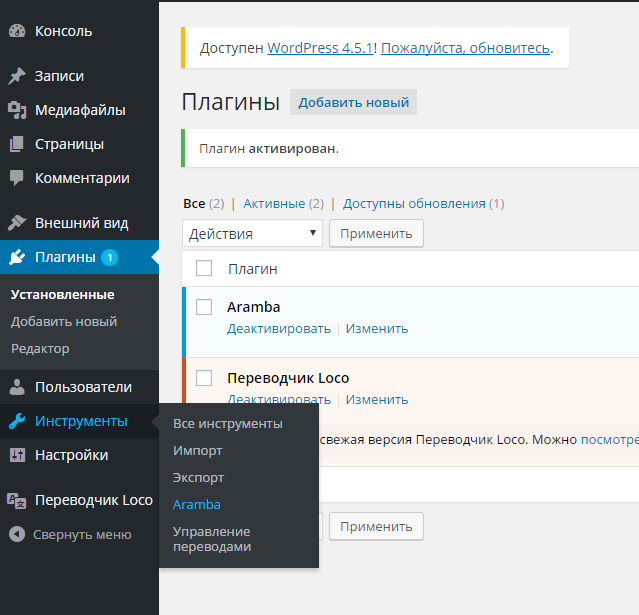Click the top Применить button

click(376, 234)
